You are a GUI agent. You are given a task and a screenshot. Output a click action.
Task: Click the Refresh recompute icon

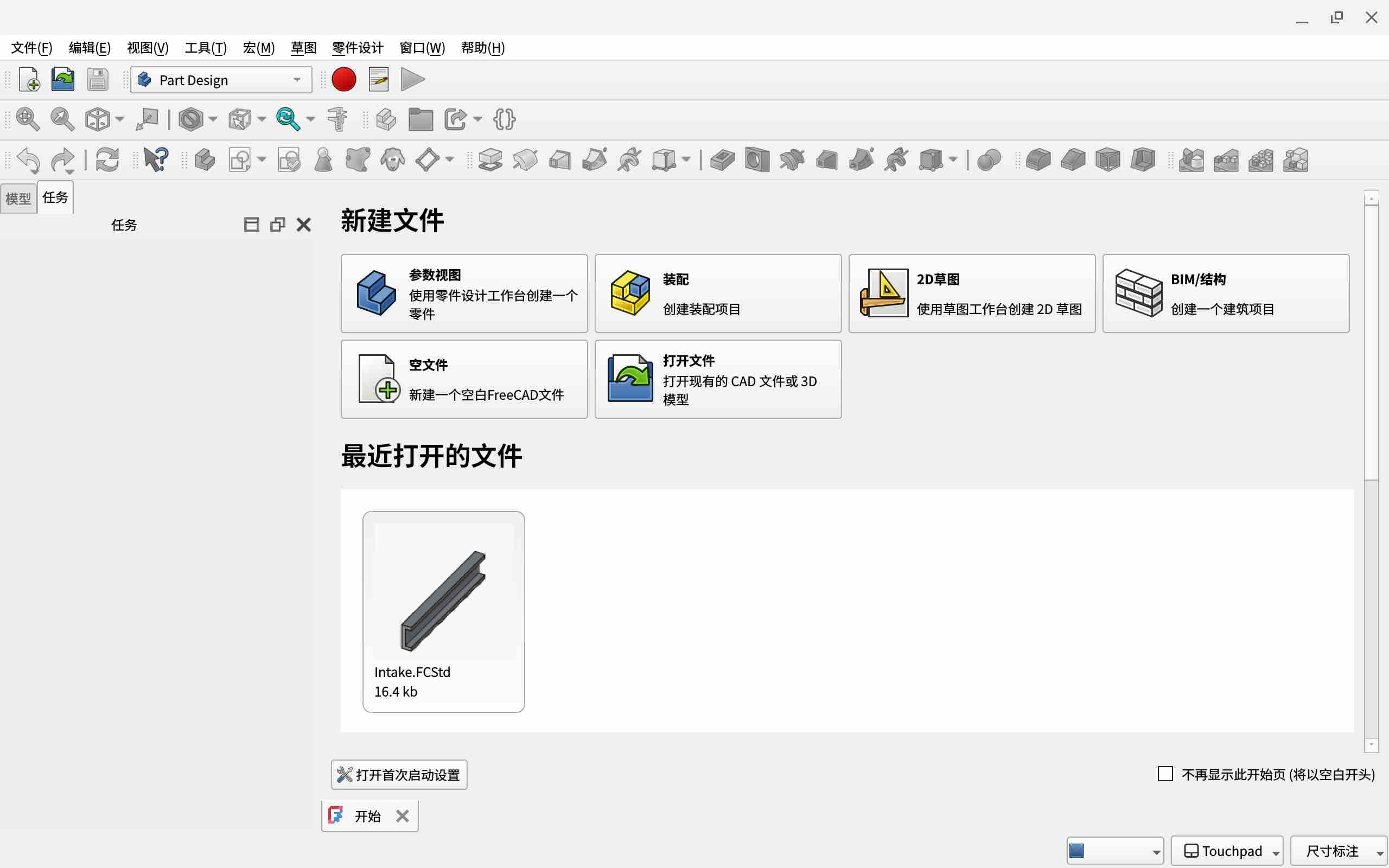point(107,159)
